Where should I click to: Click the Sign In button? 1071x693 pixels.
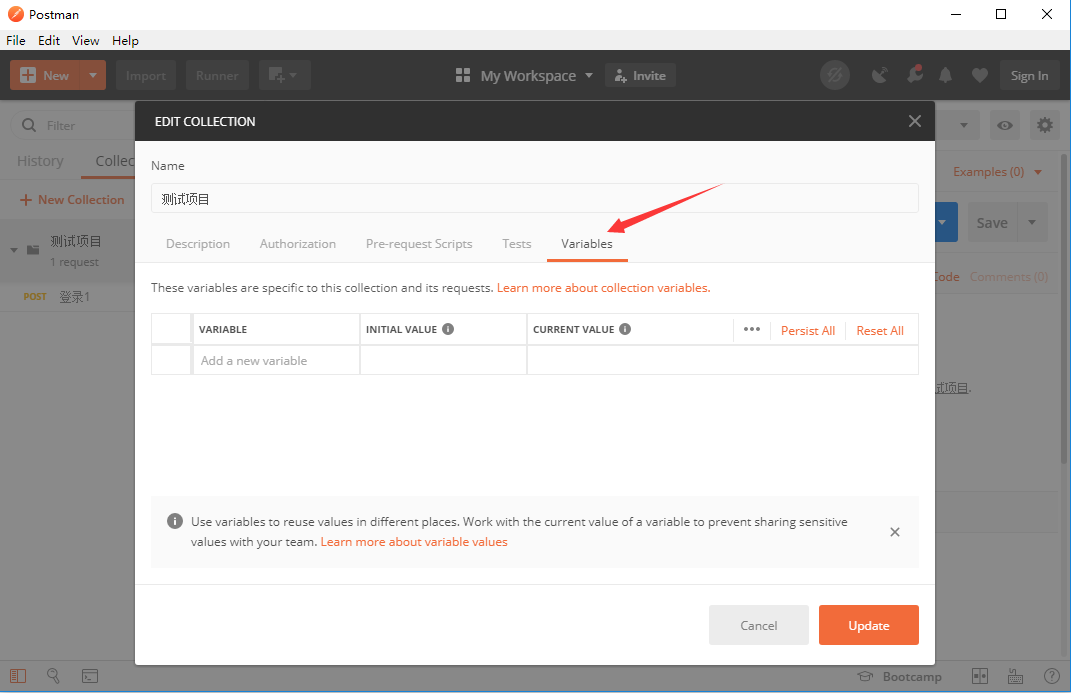pyautogui.click(x=1029, y=75)
